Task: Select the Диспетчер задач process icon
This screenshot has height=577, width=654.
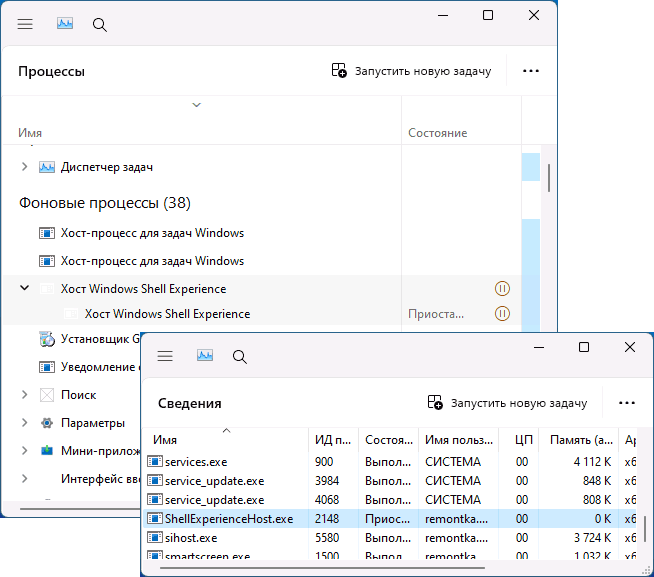Action: (x=47, y=167)
